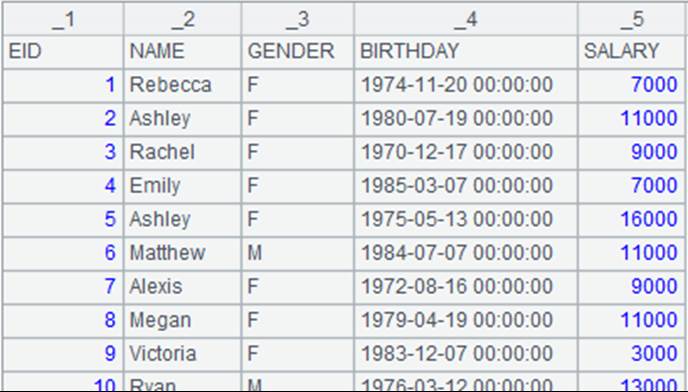Image resolution: width=688 pixels, height=392 pixels.
Task: Select the Matthew name cell
Action: pyautogui.click(x=183, y=253)
